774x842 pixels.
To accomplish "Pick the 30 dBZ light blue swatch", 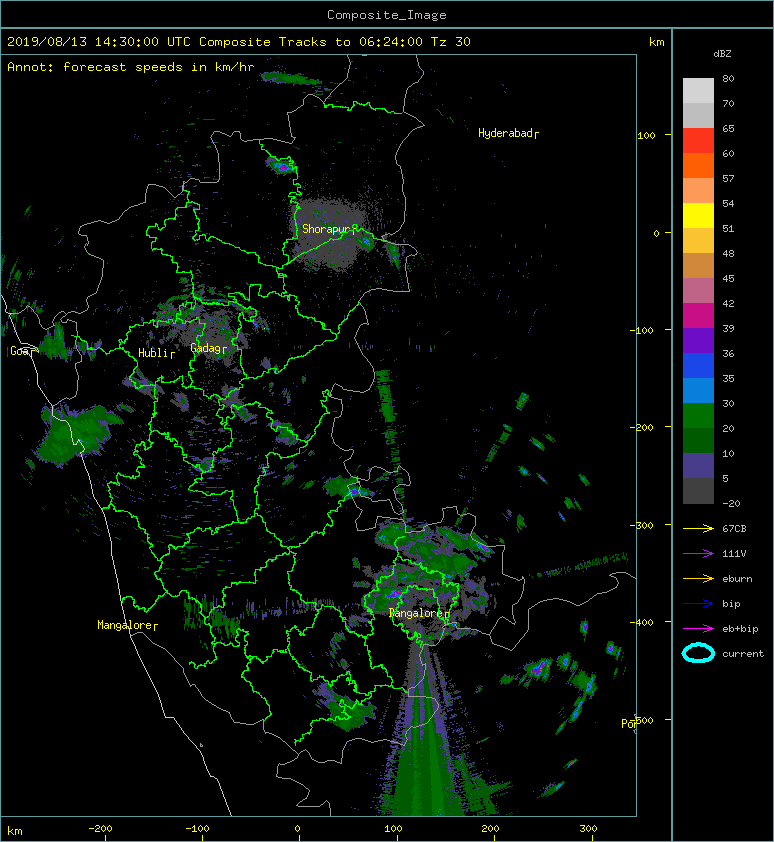I will pyautogui.click(x=698, y=390).
